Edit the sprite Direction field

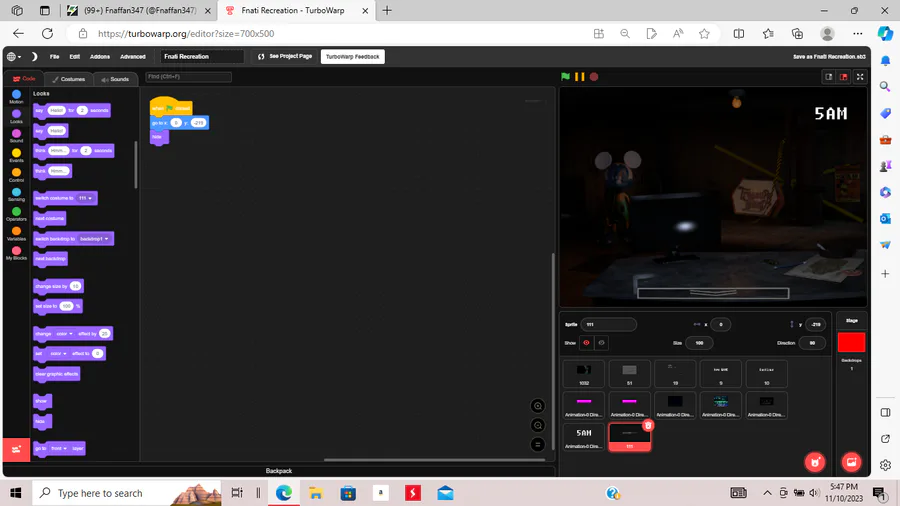coord(812,342)
